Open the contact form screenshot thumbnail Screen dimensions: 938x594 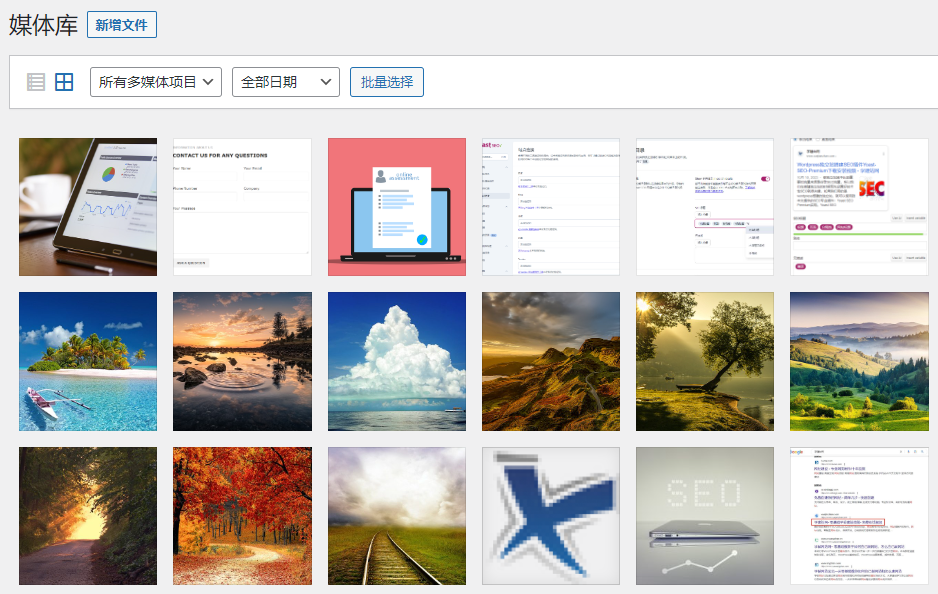coord(242,206)
